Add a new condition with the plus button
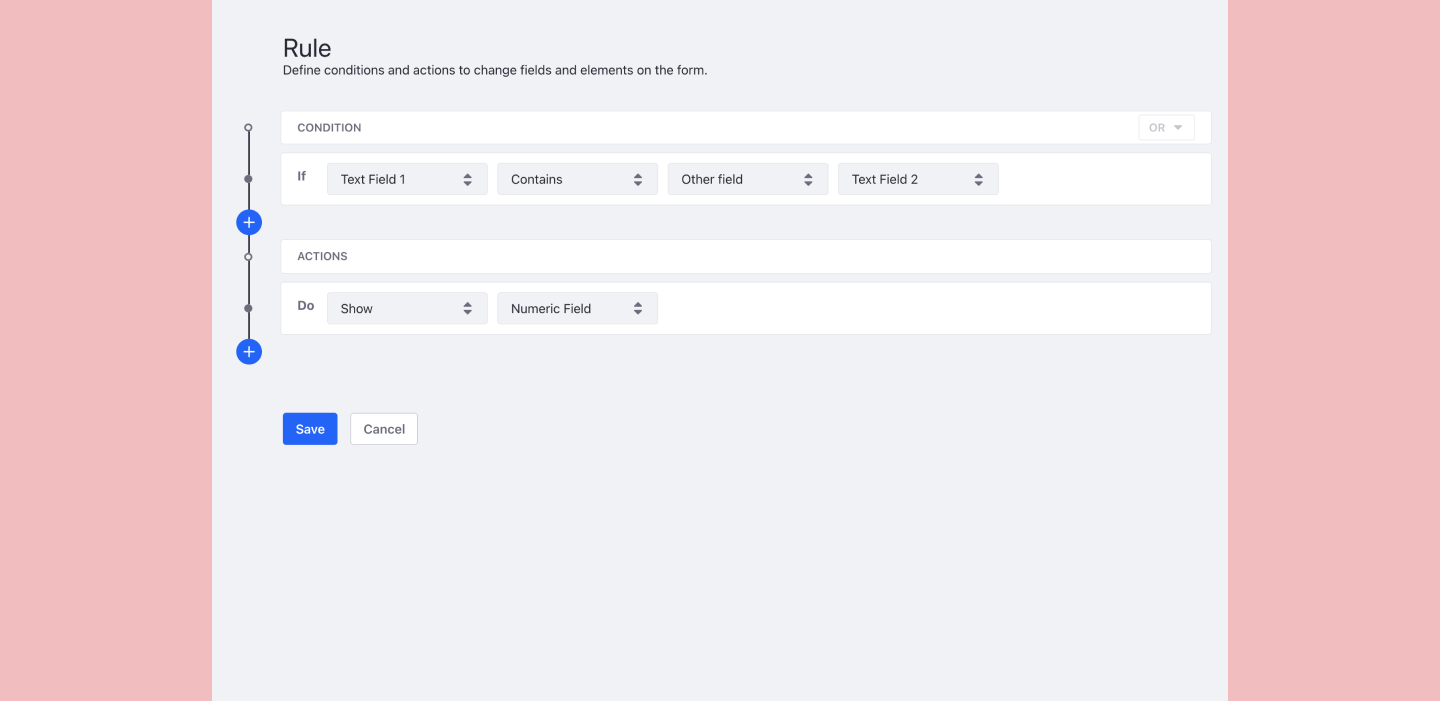 point(249,222)
